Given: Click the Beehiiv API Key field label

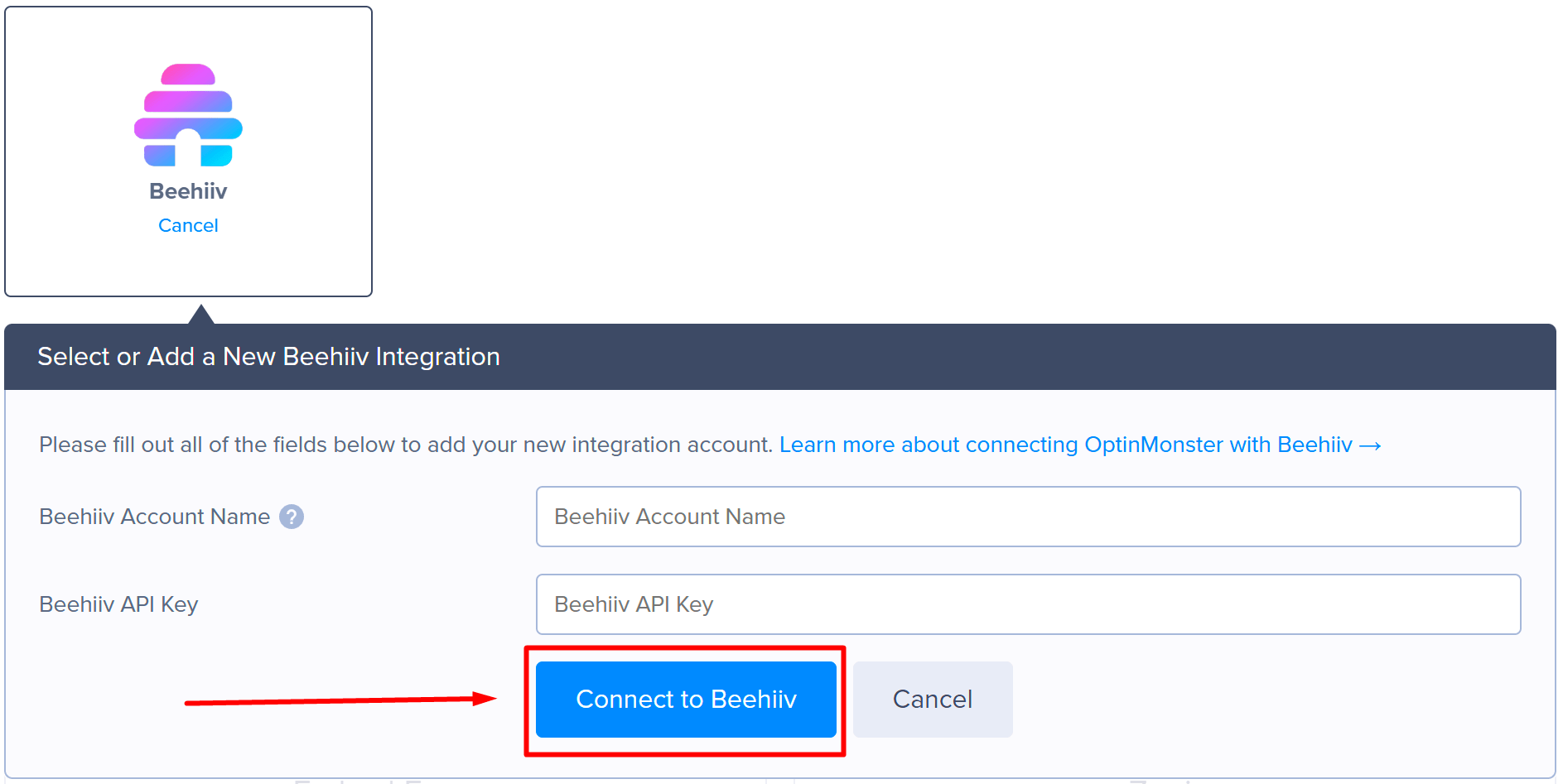Looking at the screenshot, I should pyautogui.click(x=118, y=604).
